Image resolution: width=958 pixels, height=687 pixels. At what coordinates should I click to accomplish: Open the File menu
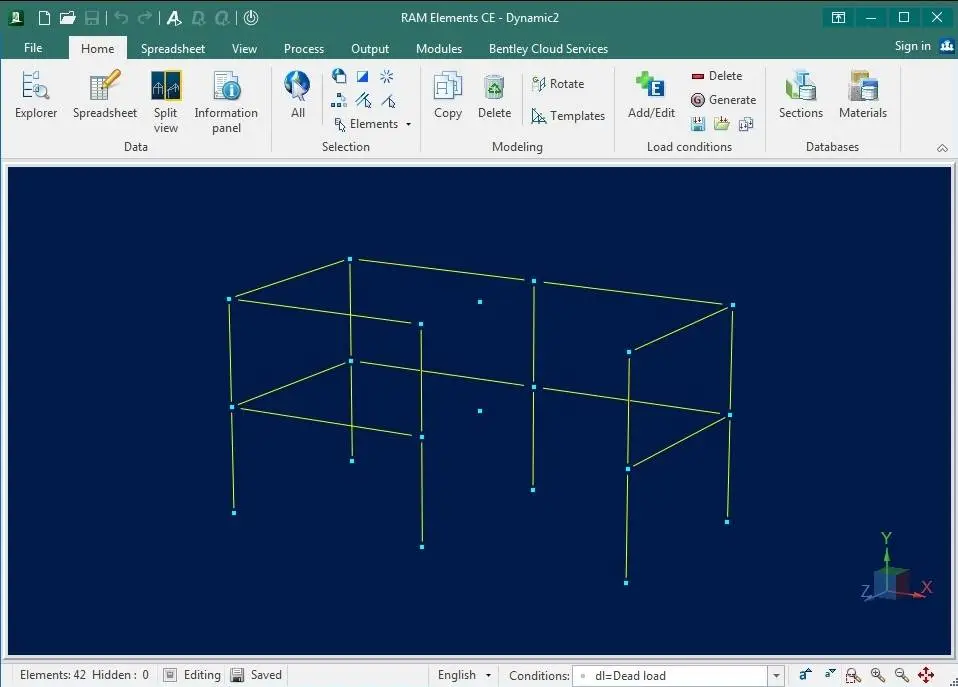[33, 48]
